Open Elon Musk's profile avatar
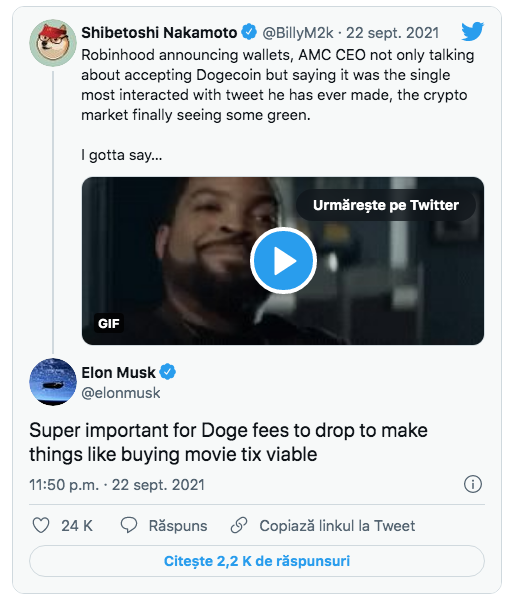Image resolution: width=510 pixels, height=595 pixels. (53, 382)
